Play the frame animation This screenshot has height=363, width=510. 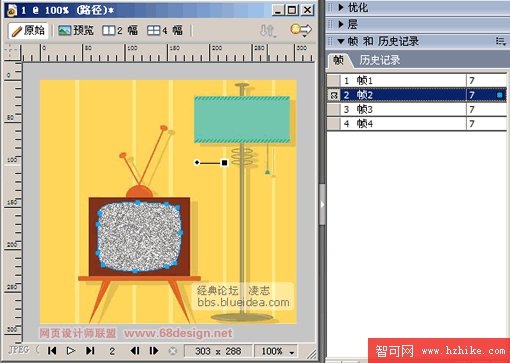coord(71,351)
